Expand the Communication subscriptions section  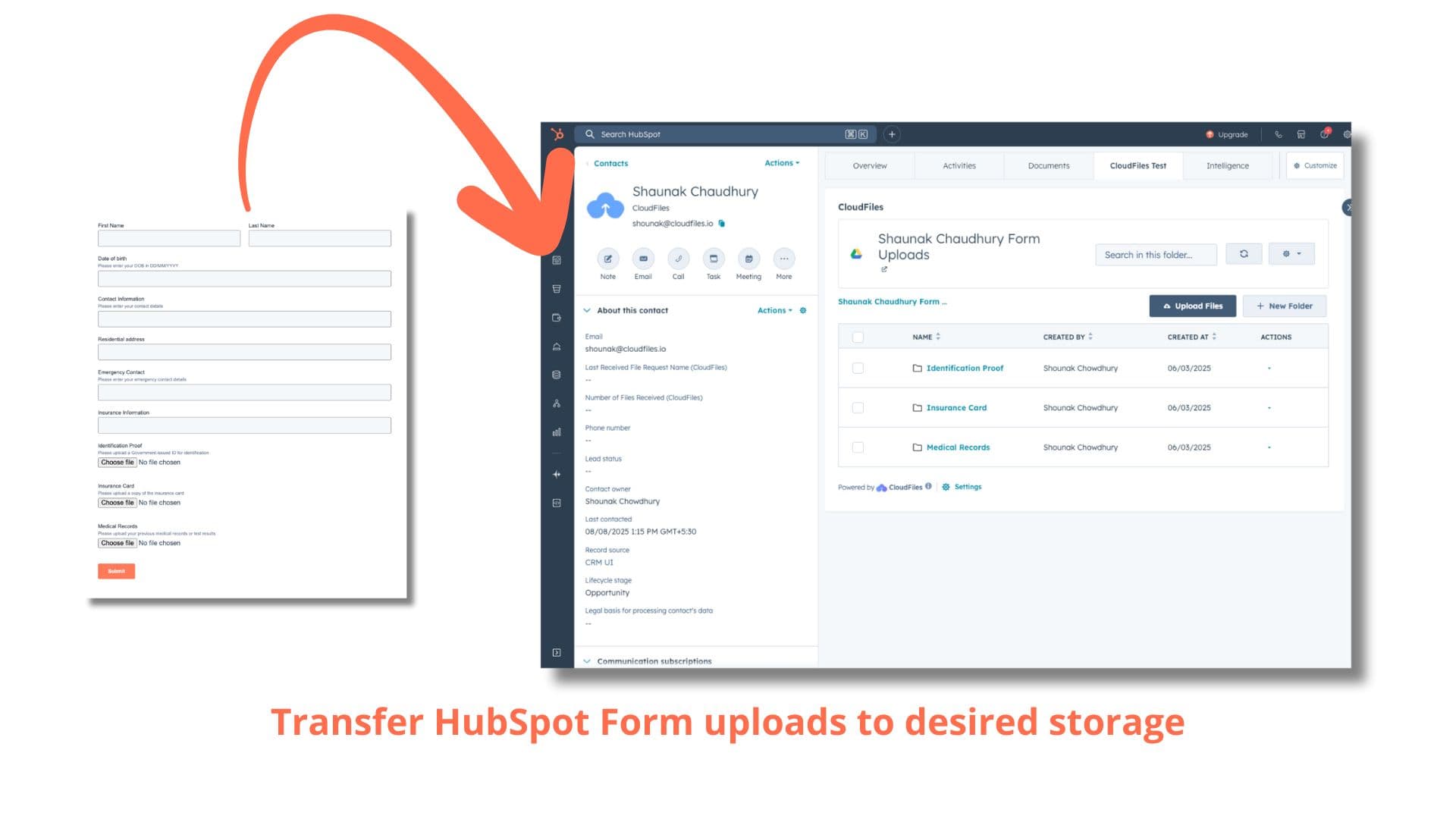click(587, 661)
